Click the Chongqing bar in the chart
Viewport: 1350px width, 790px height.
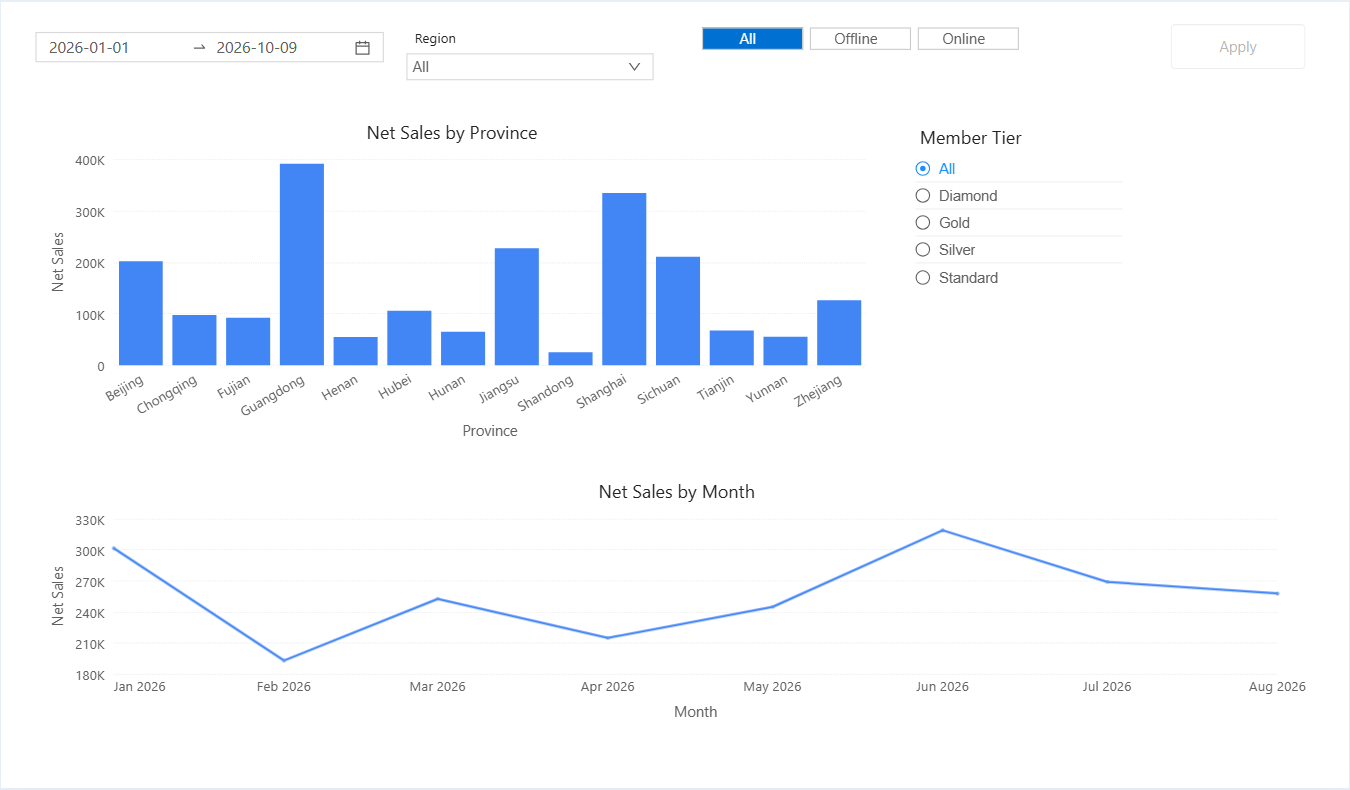coord(194,340)
